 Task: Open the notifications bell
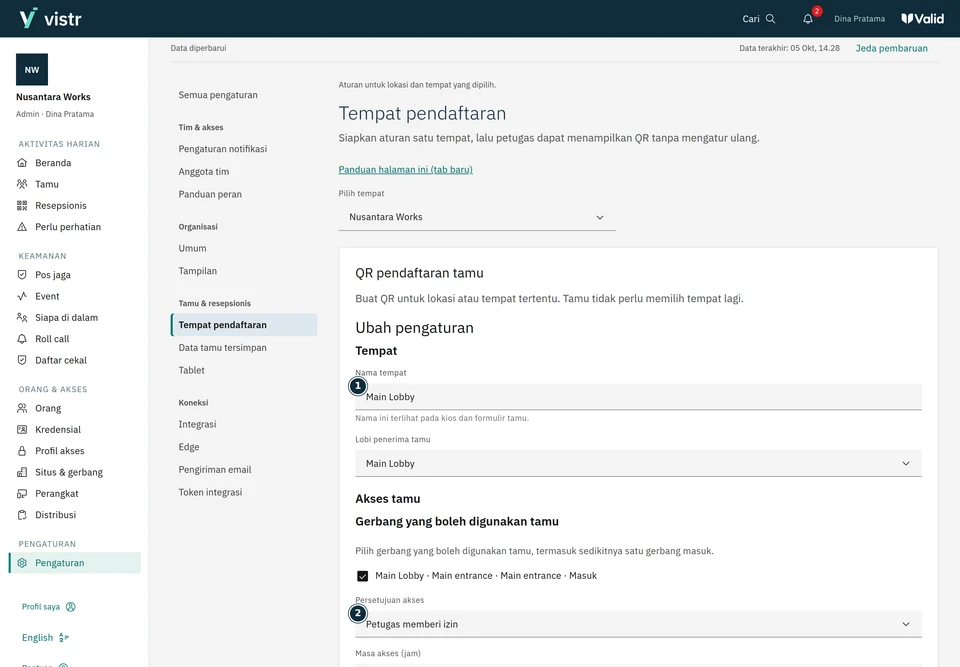coord(808,19)
